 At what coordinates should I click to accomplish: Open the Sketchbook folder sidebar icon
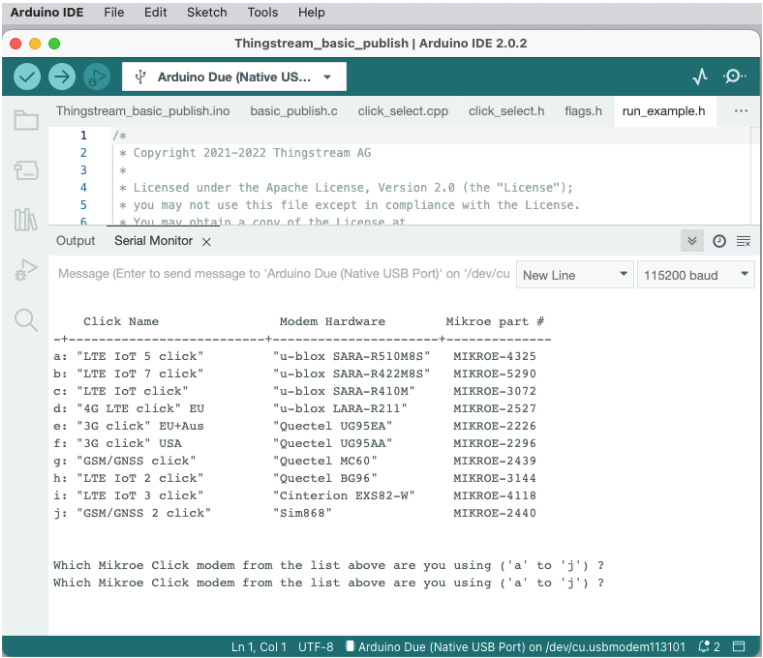pyautogui.click(x=26, y=120)
